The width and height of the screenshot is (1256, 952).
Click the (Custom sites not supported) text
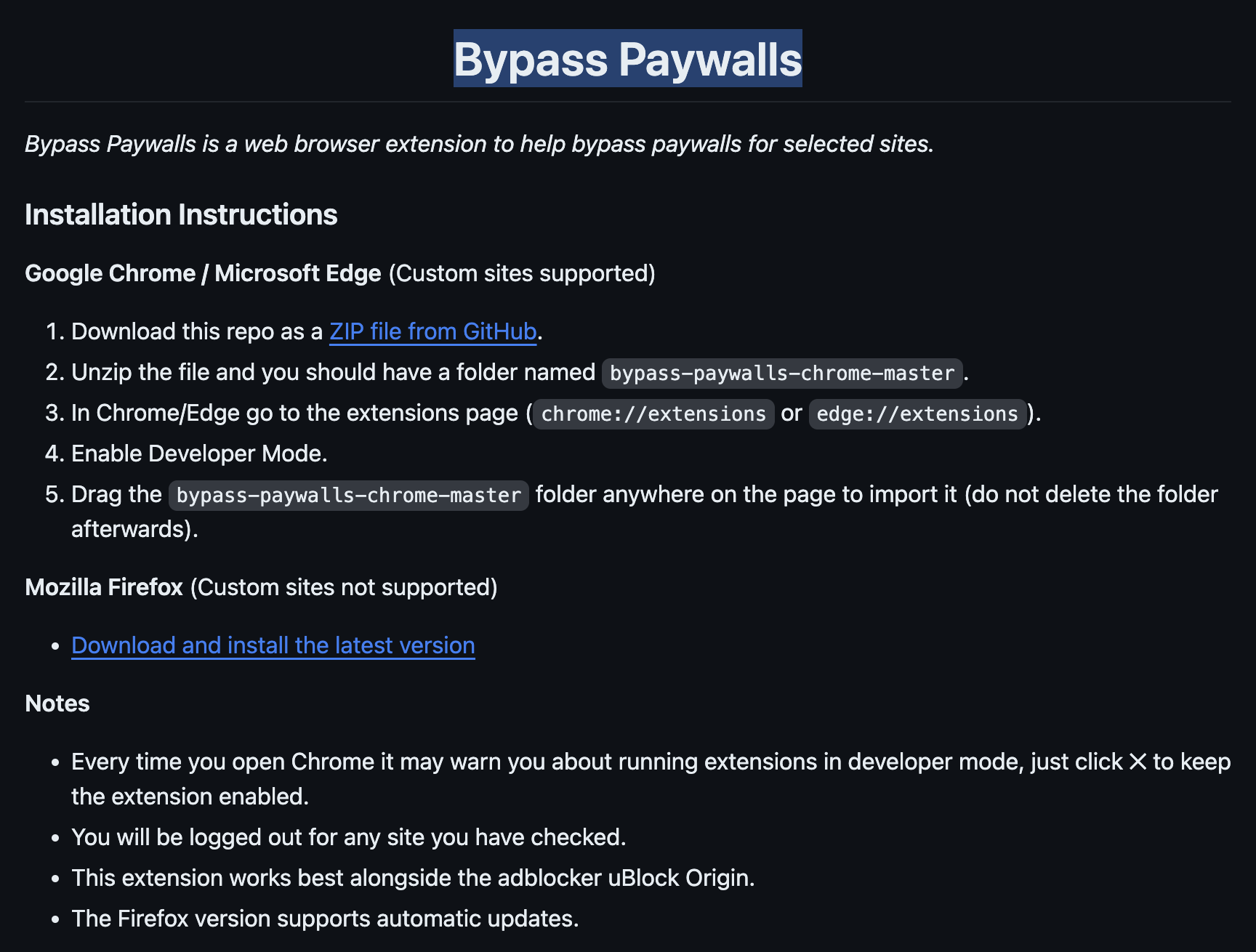[344, 587]
